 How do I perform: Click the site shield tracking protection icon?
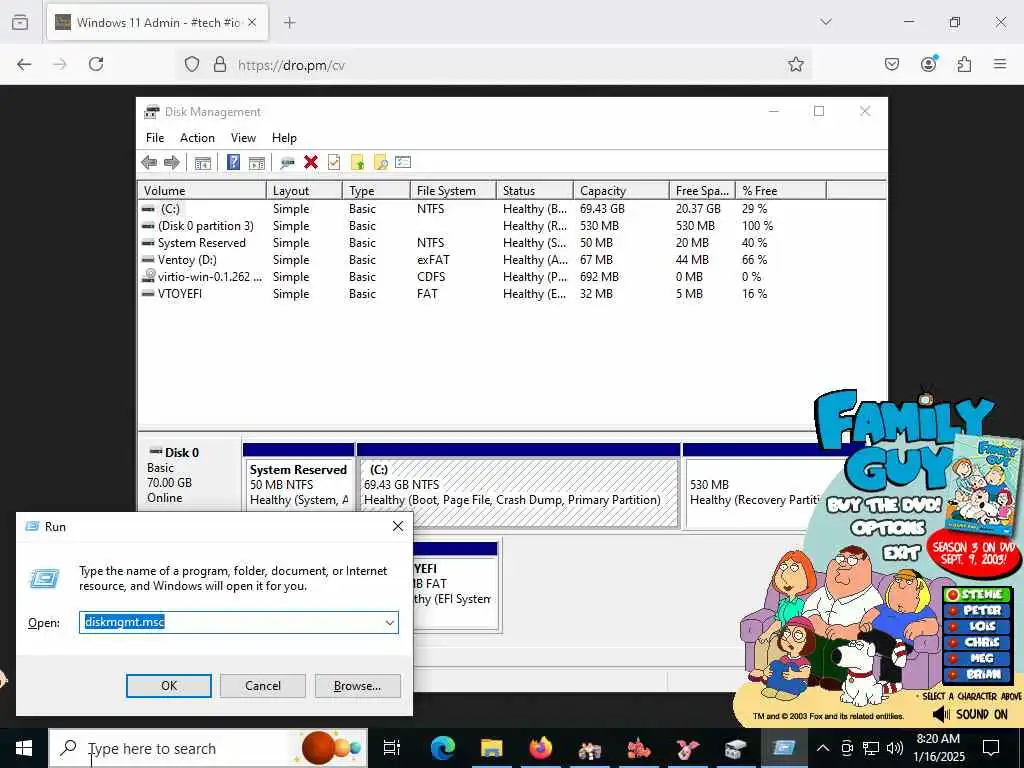coord(191,64)
